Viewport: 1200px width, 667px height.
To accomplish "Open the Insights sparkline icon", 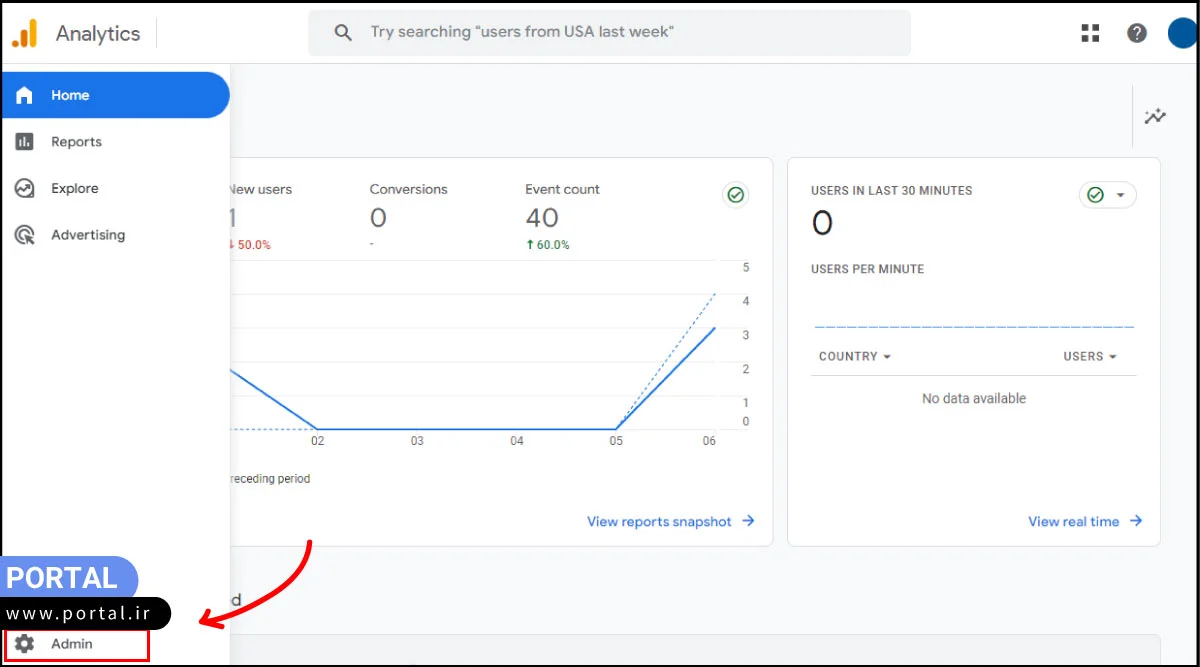I will (x=1155, y=117).
